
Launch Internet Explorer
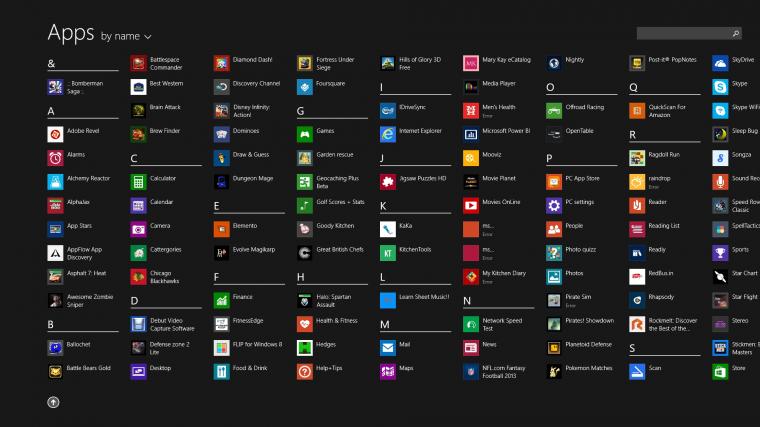point(388,134)
